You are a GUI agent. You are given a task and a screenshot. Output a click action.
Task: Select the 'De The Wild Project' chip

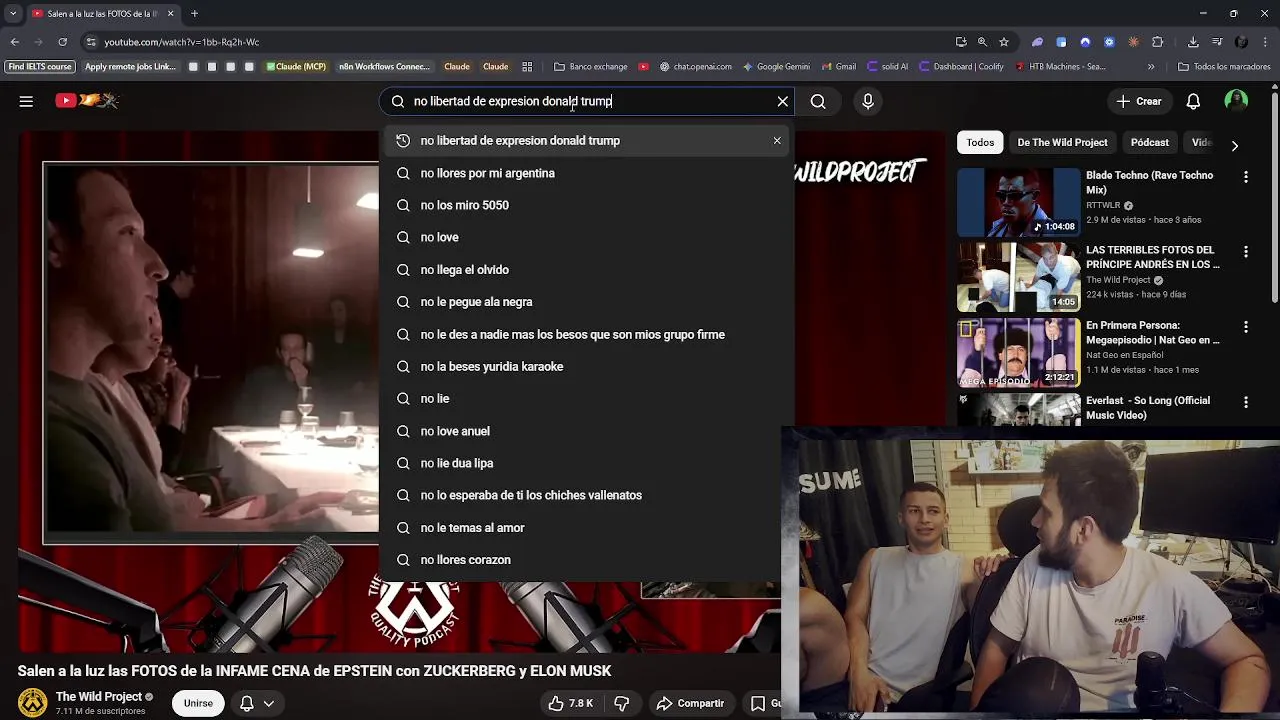[x=1062, y=142]
